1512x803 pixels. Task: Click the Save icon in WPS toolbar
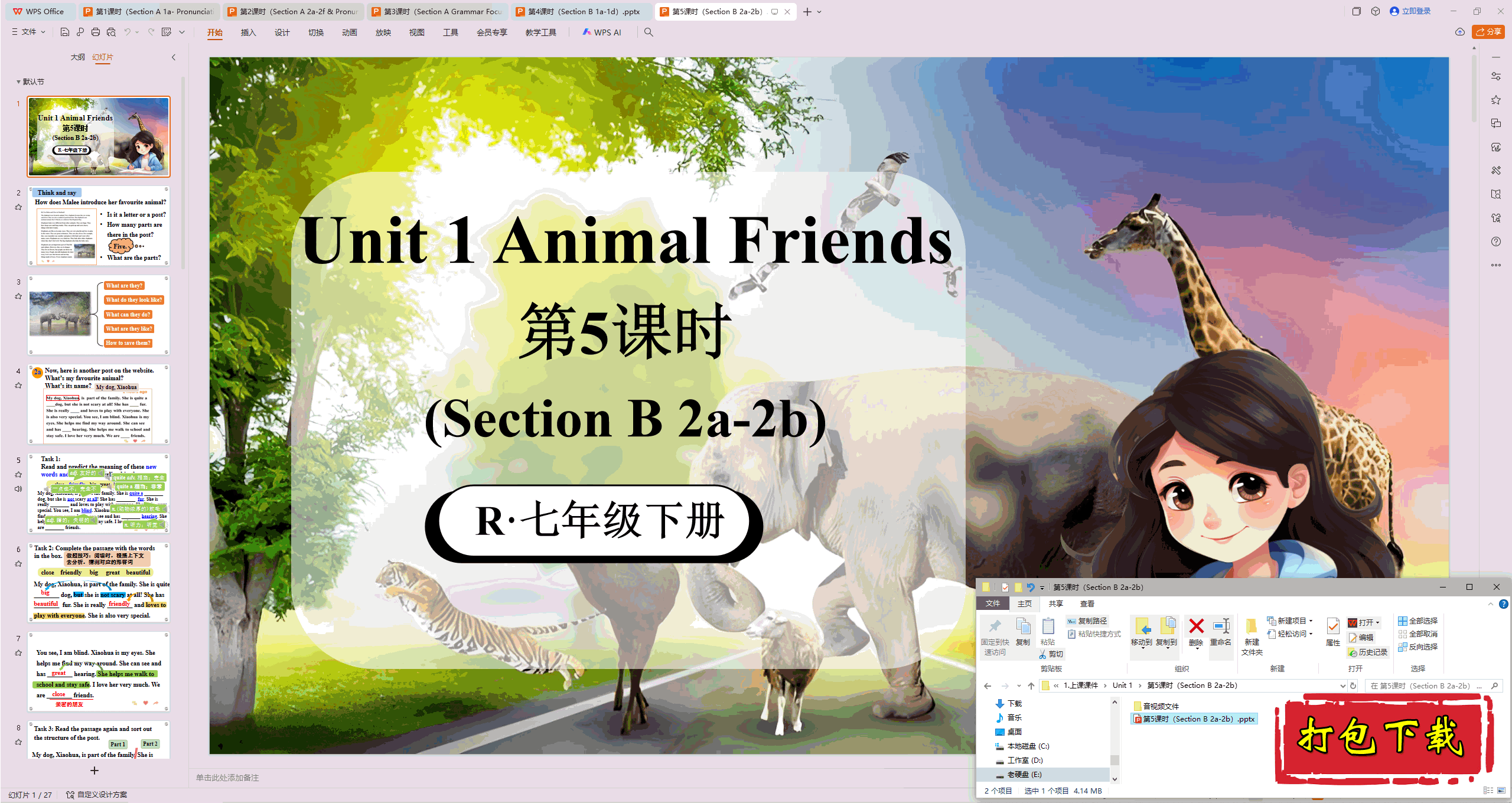click(x=65, y=32)
